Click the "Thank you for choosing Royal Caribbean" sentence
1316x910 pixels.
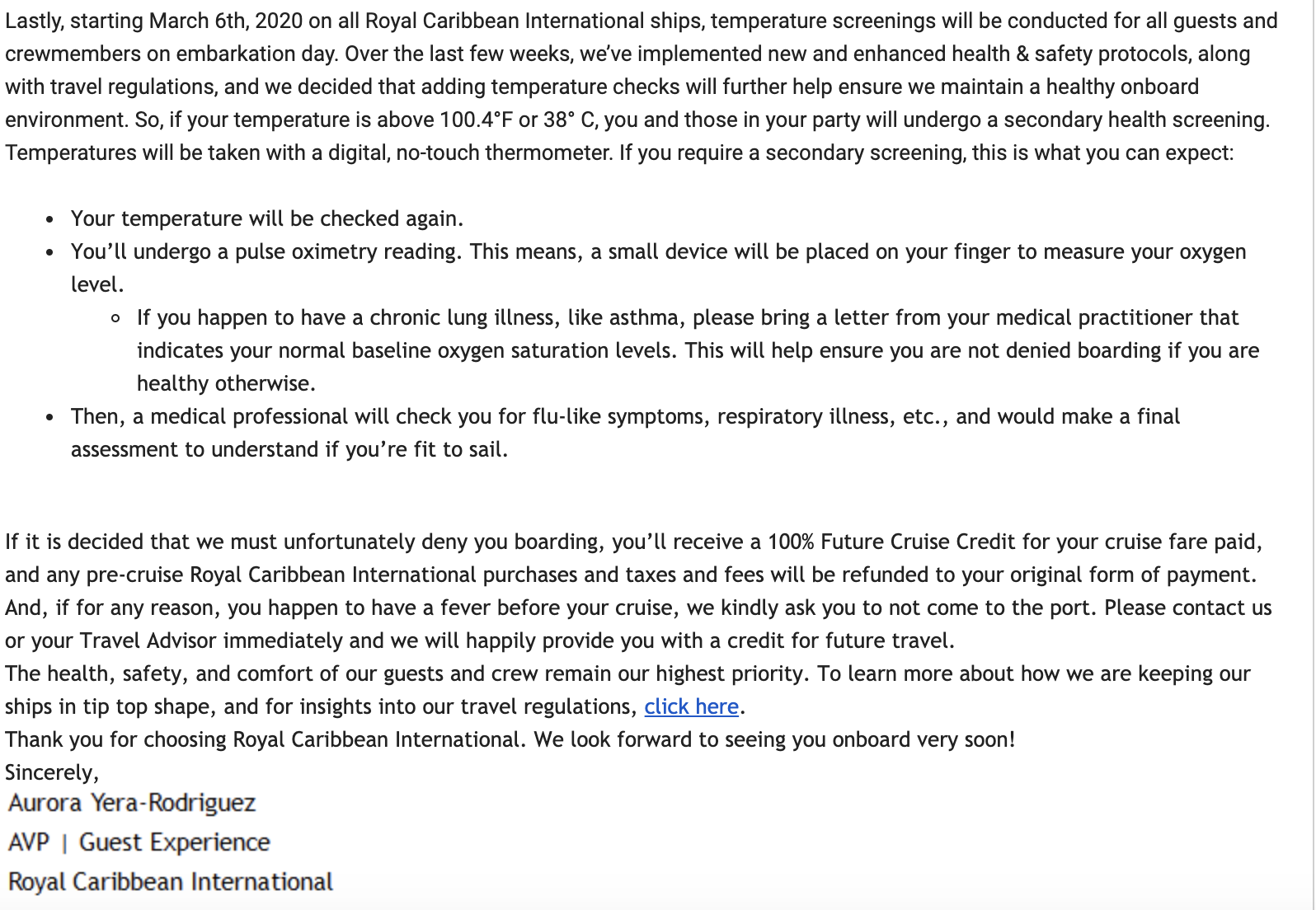tap(510, 739)
